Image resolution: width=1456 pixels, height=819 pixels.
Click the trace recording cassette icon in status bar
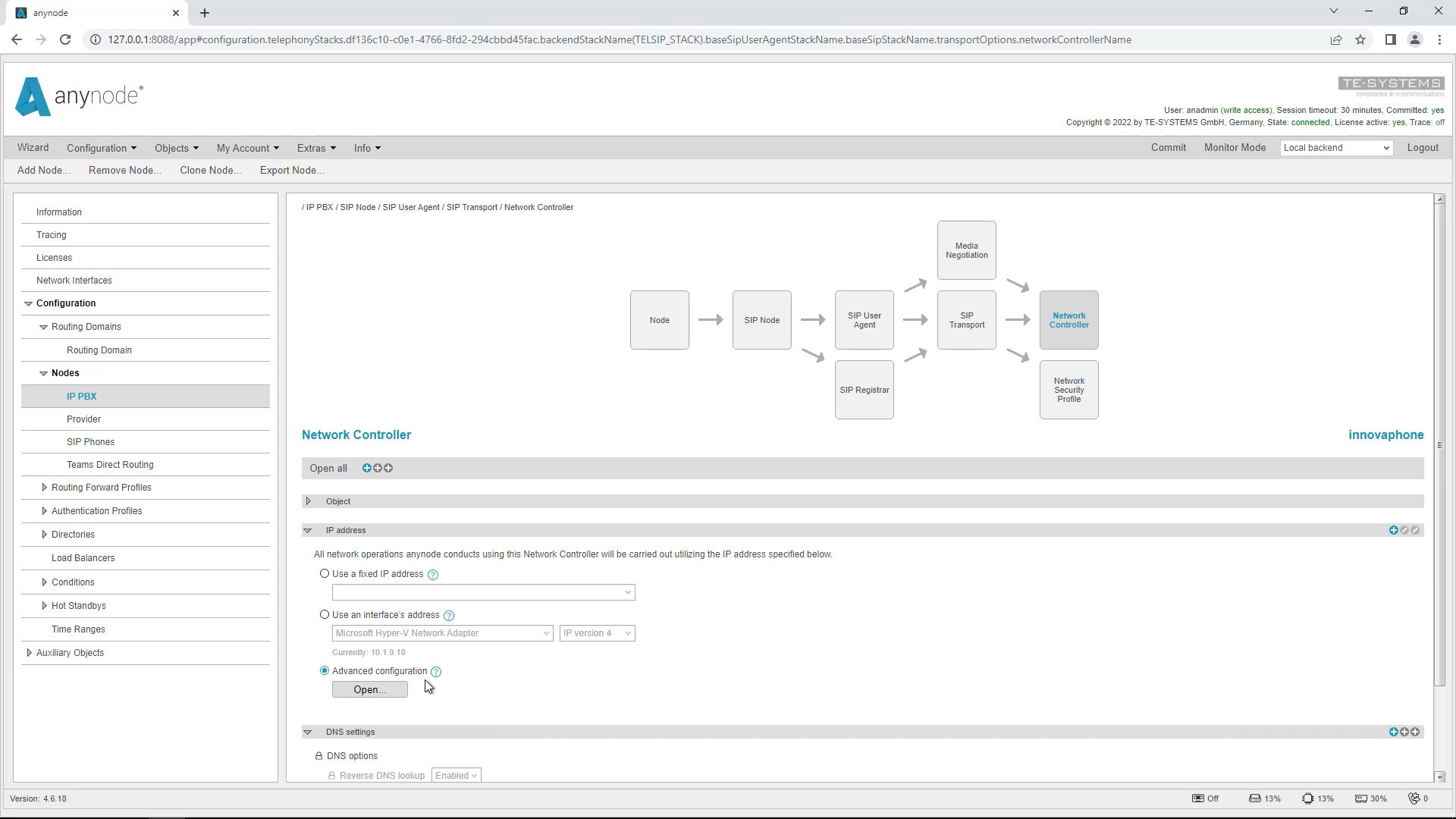coord(1197,799)
